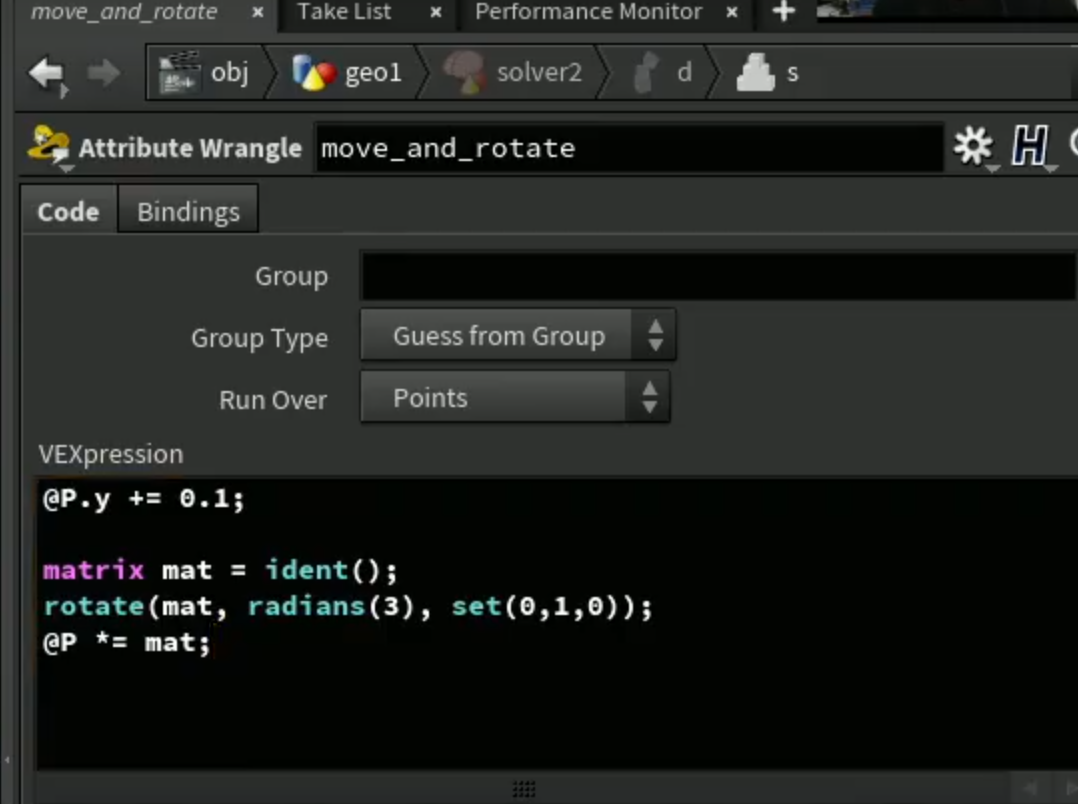Close the Take List tab

436,12
